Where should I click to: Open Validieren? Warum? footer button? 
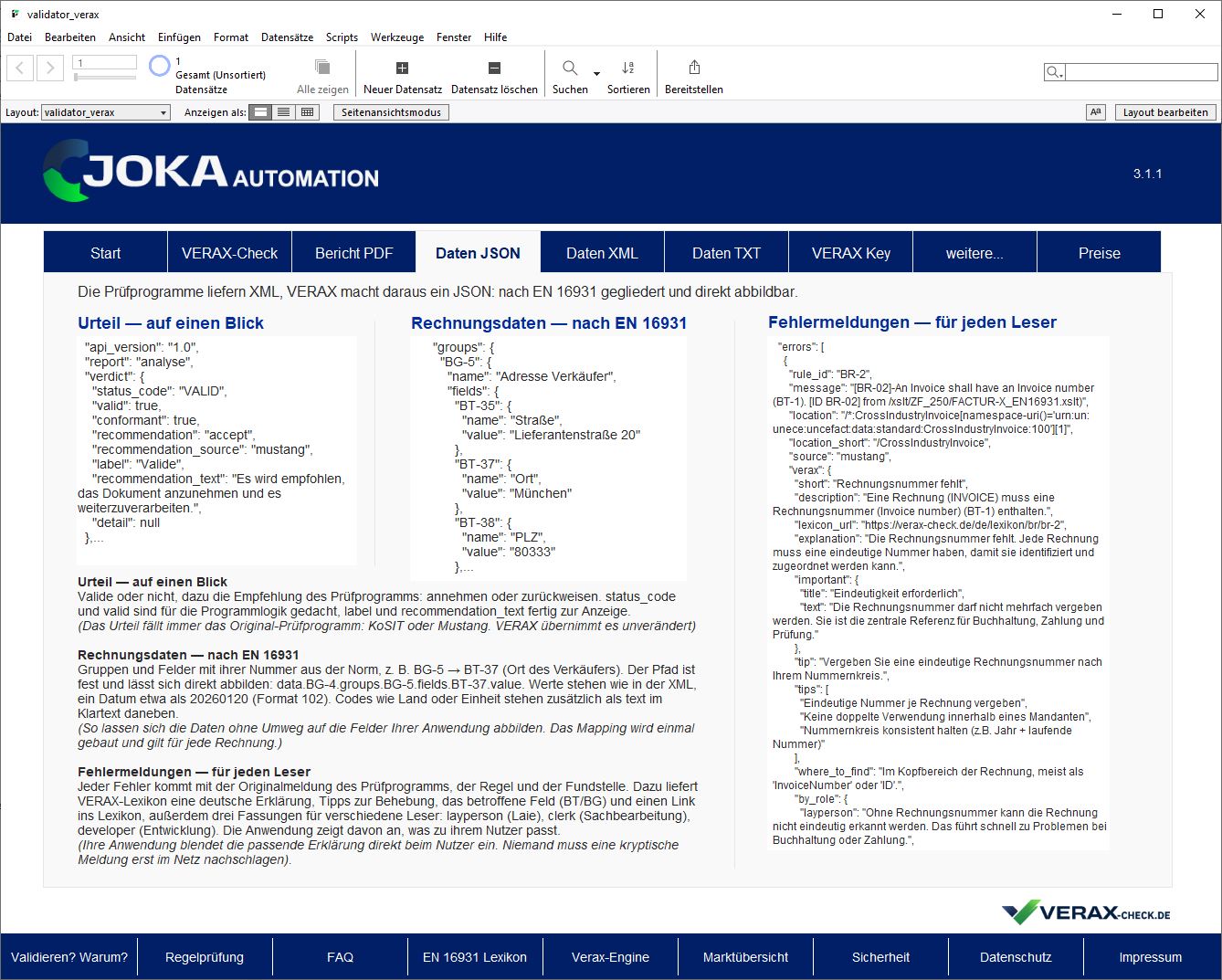click(69, 957)
